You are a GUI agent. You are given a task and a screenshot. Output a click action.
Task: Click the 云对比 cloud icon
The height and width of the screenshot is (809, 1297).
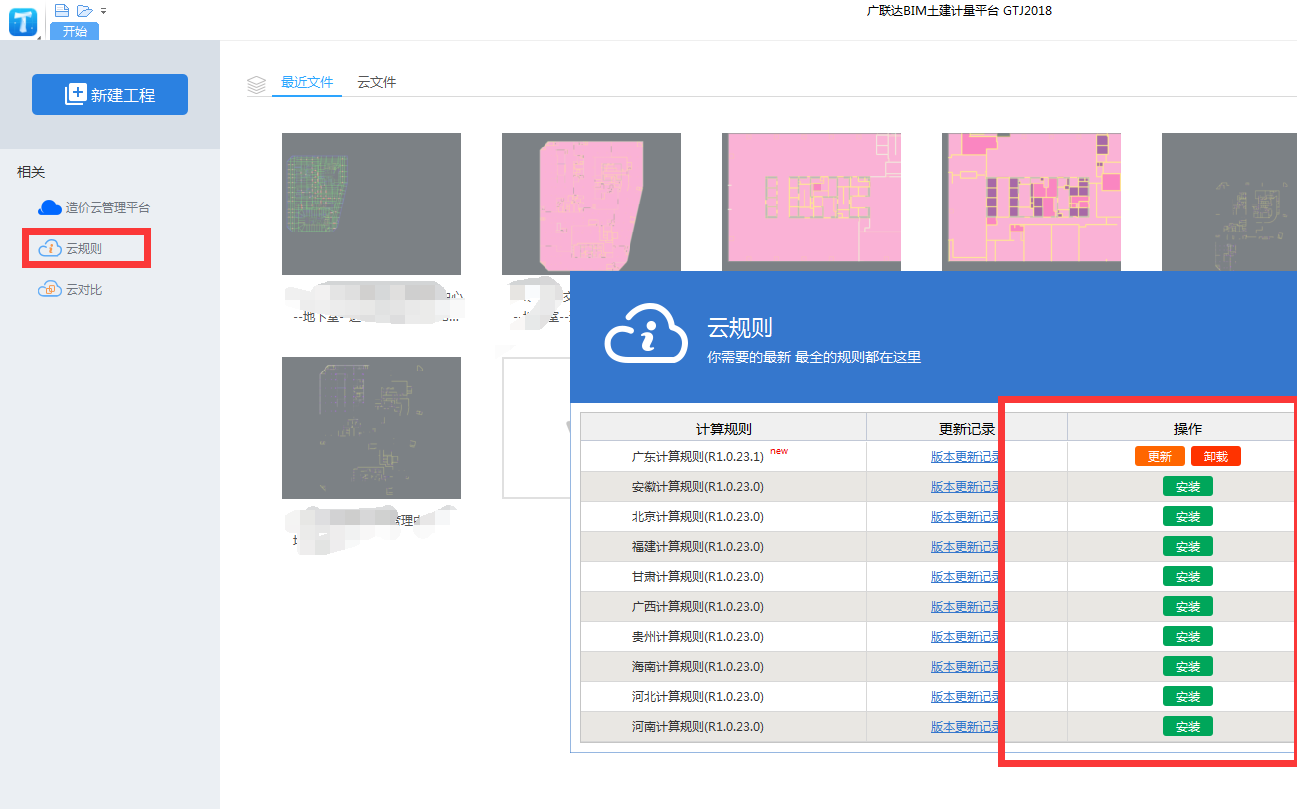click(50, 289)
